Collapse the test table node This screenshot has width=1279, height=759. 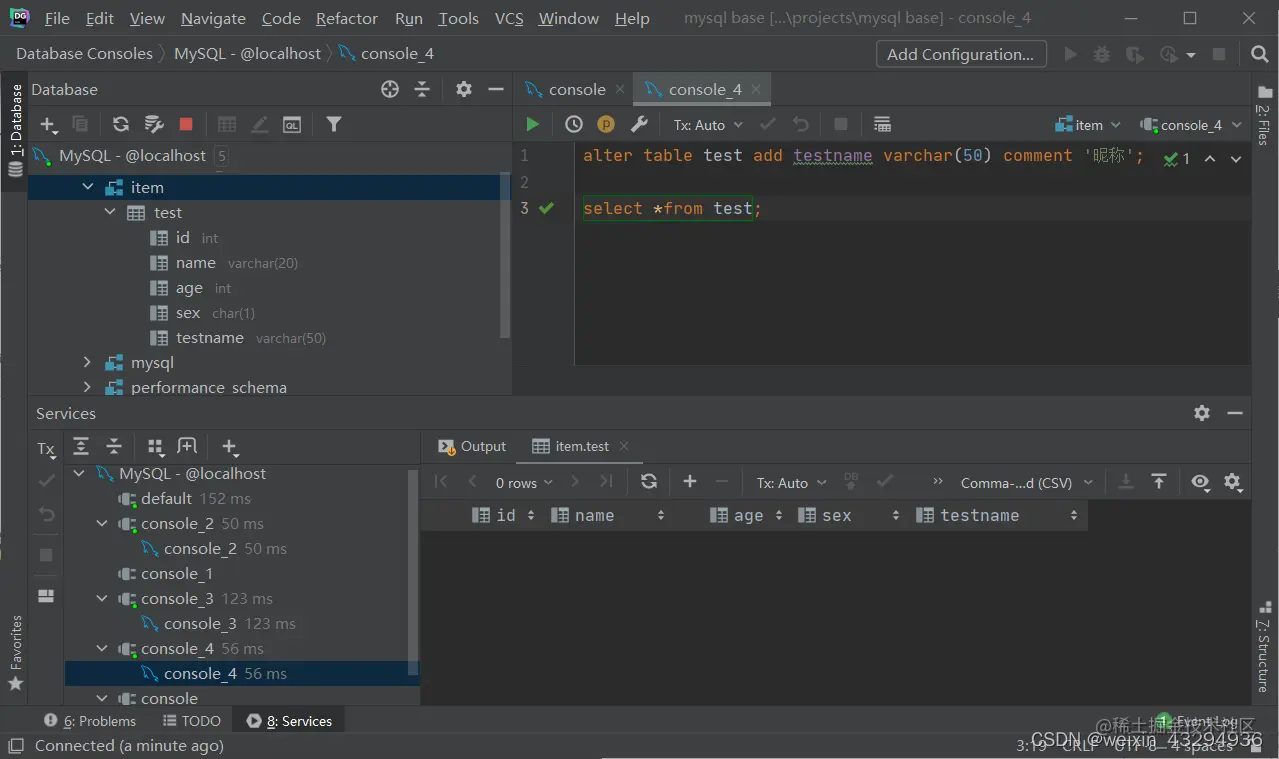(x=110, y=212)
